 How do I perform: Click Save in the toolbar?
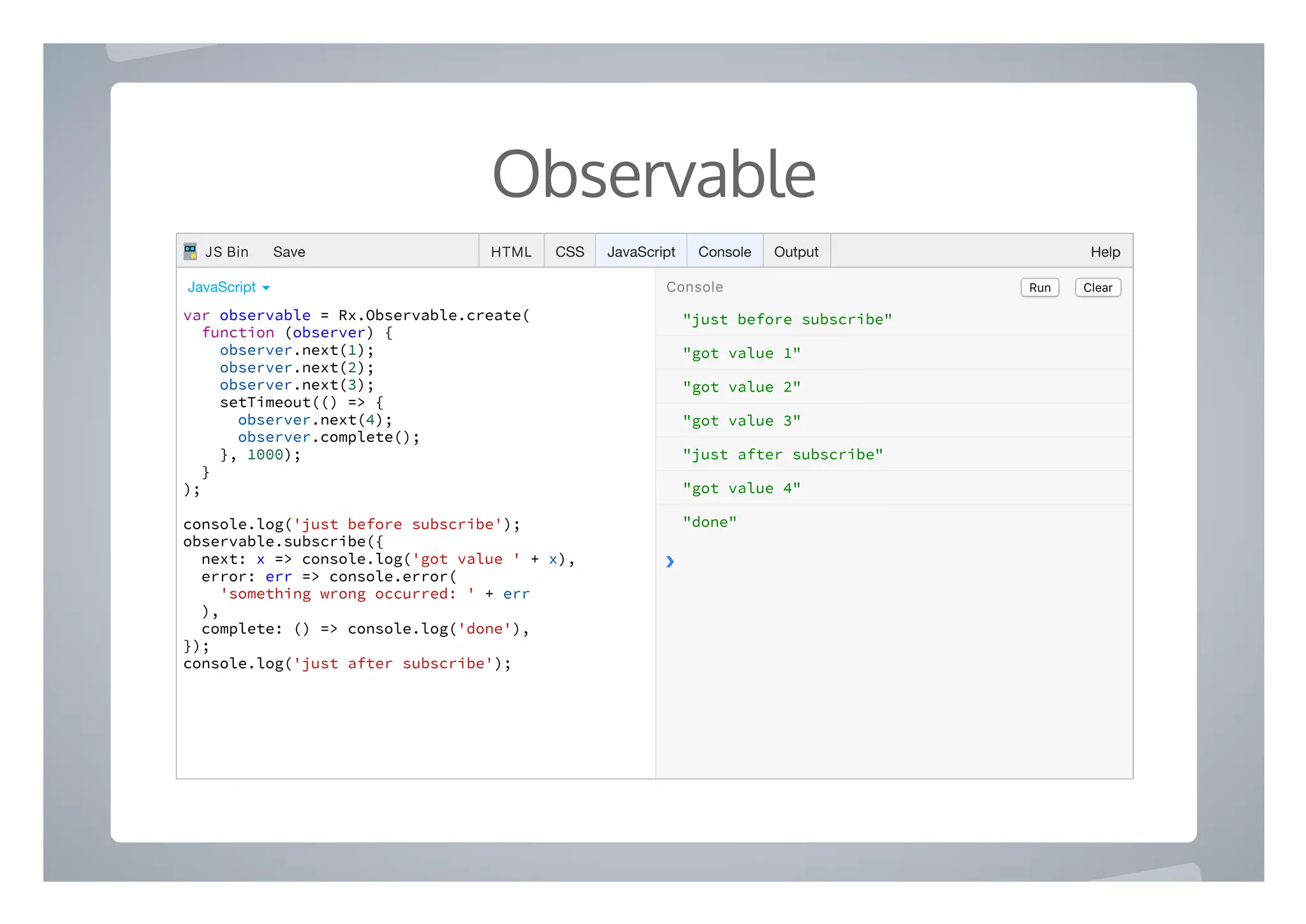[289, 252]
